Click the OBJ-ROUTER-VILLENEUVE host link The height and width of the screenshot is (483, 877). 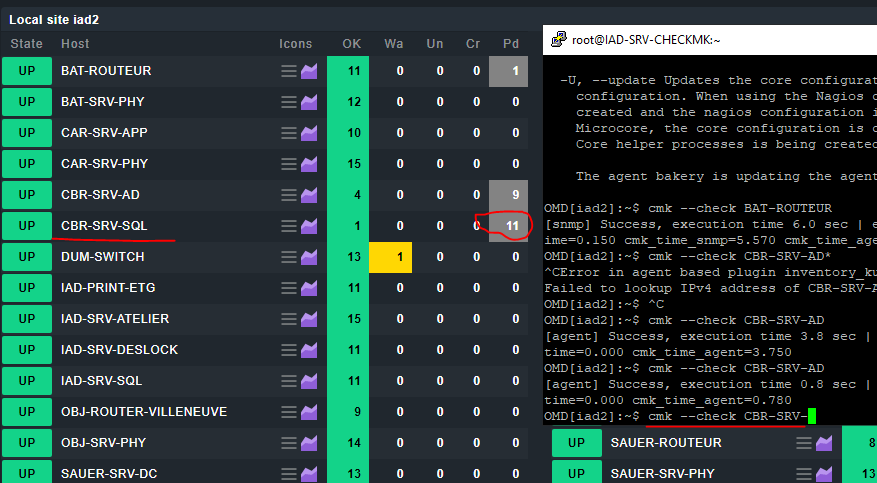[x=144, y=412]
